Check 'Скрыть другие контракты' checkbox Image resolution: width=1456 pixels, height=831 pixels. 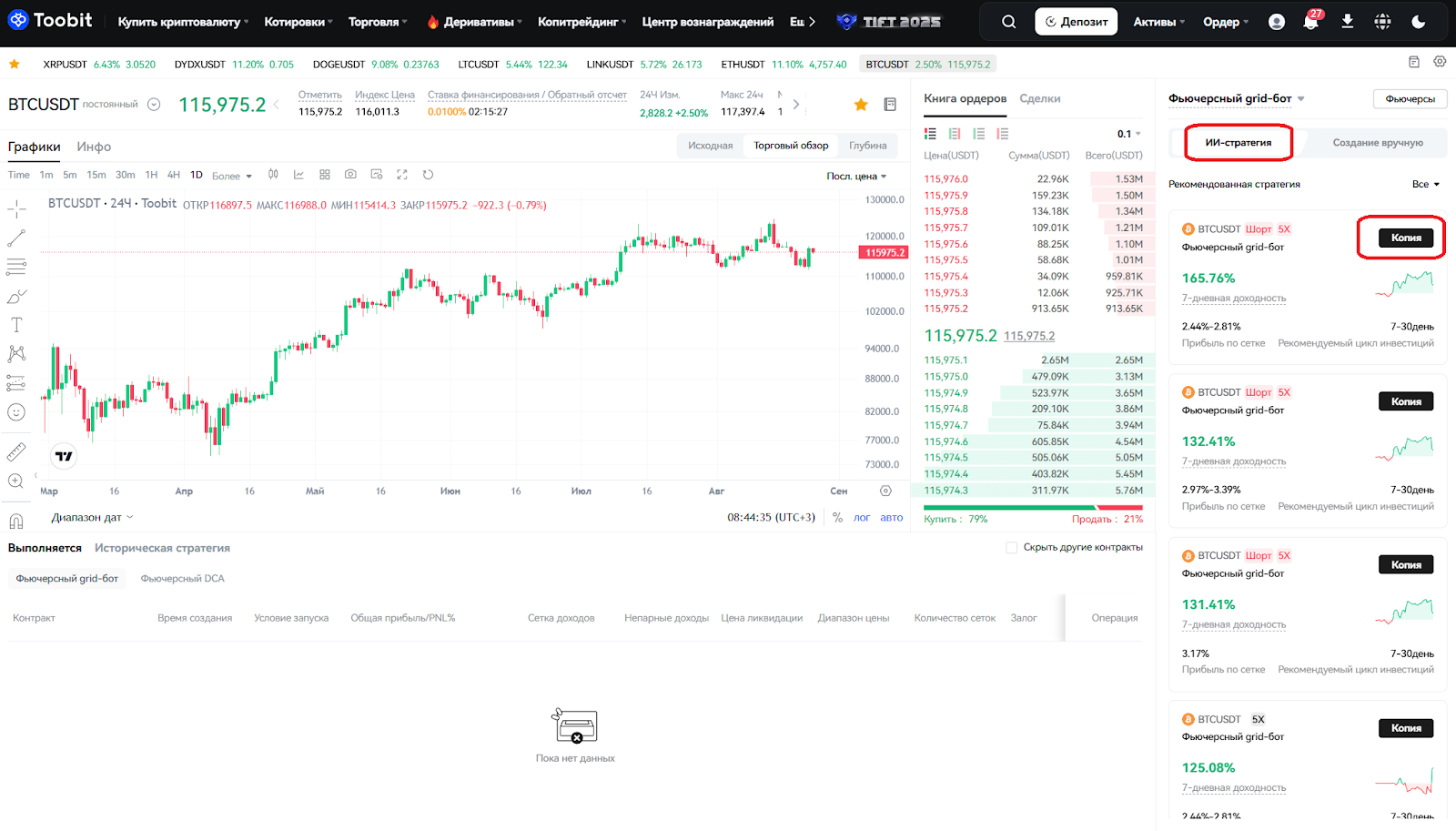tap(1011, 548)
